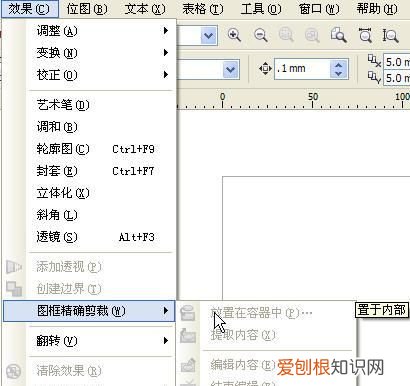Click the 放置在容器中 container icon
The height and width of the screenshot is (386, 410).
[x=188, y=313]
